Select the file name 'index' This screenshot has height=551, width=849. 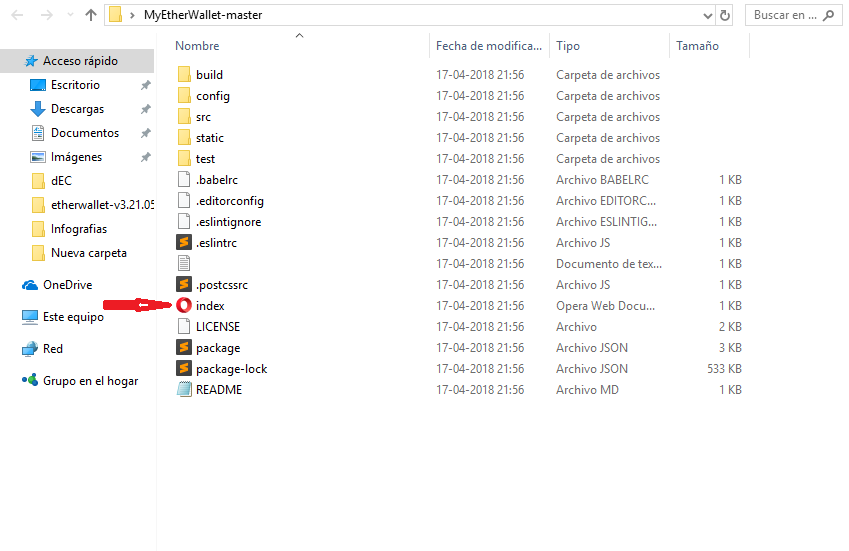210,306
